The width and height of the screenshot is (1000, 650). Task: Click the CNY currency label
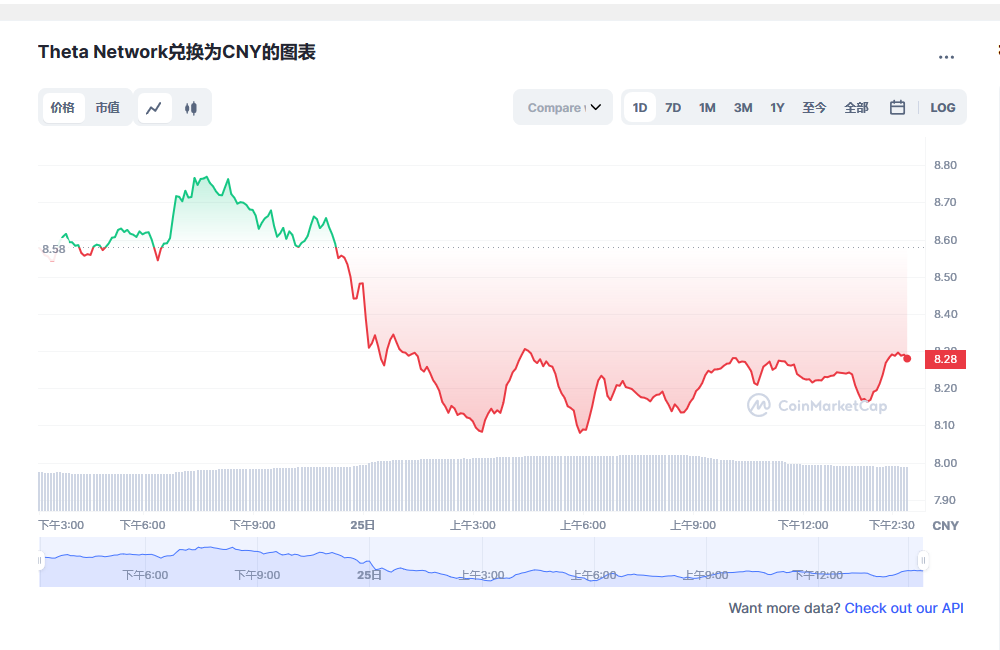(945, 526)
